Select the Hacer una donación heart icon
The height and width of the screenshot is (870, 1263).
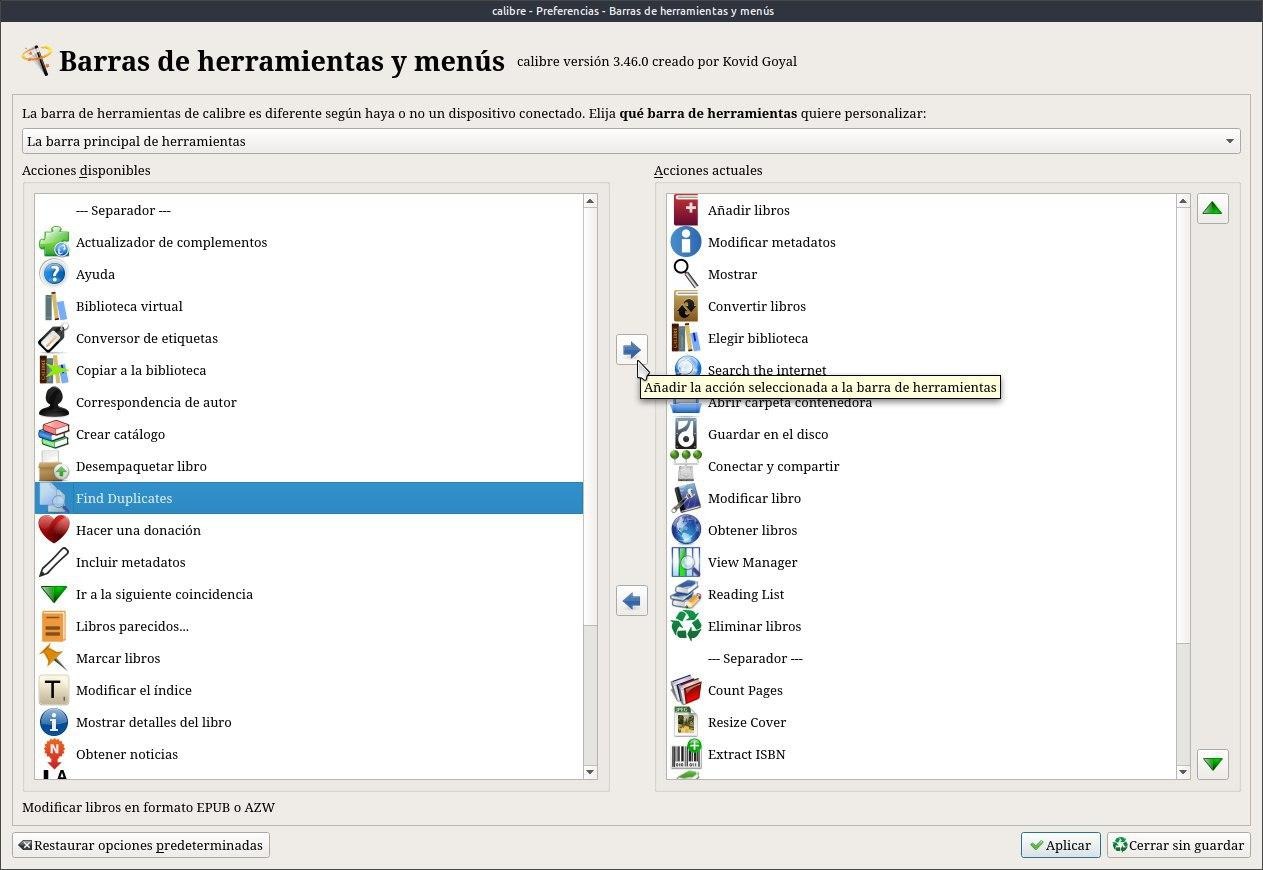click(54, 530)
